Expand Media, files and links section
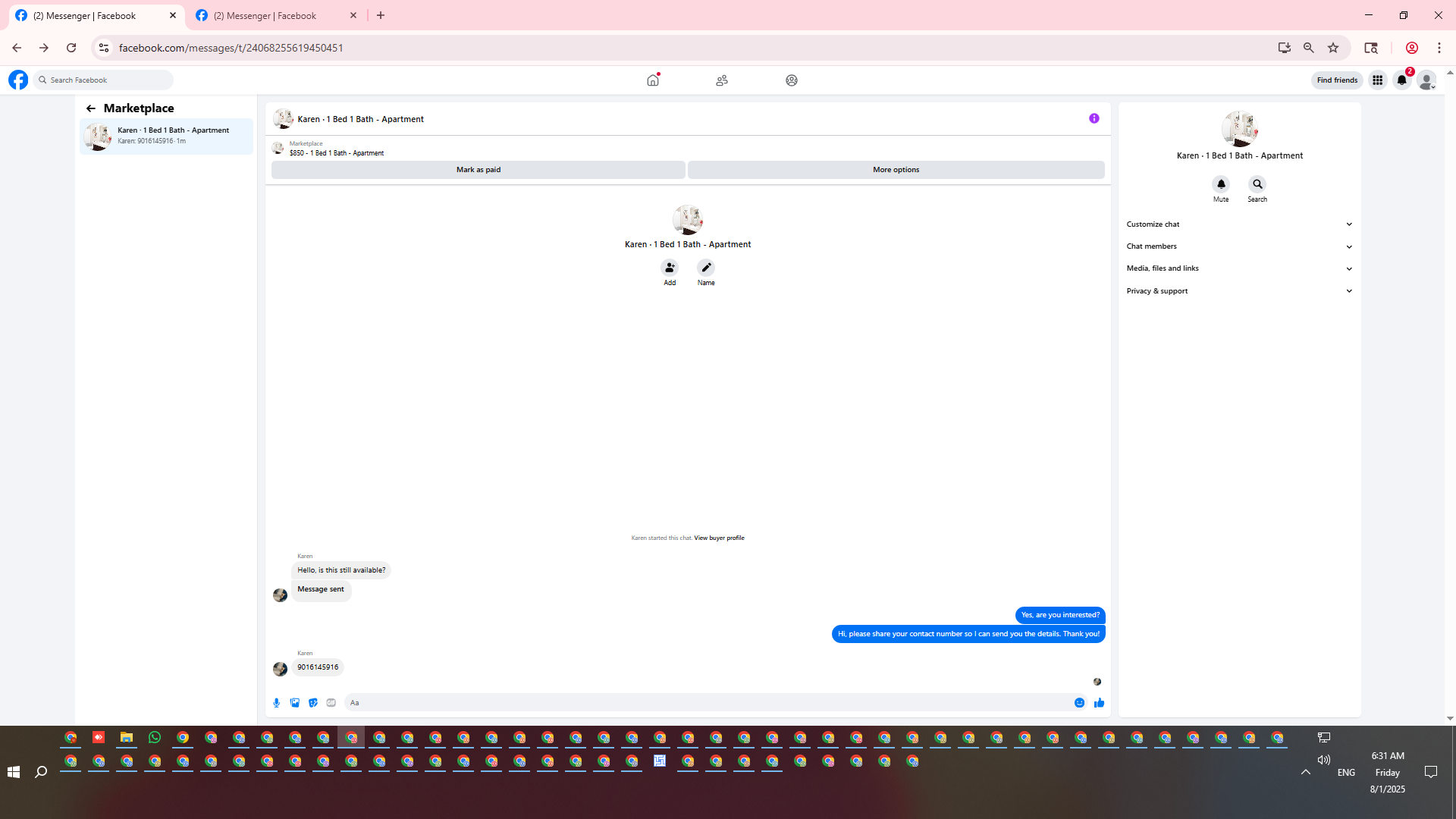The height and width of the screenshot is (819, 1456). [1239, 268]
